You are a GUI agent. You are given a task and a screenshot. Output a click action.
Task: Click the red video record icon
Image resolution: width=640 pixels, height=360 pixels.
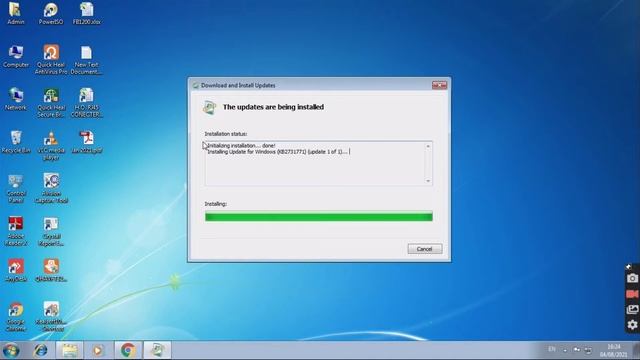click(x=632, y=294)
